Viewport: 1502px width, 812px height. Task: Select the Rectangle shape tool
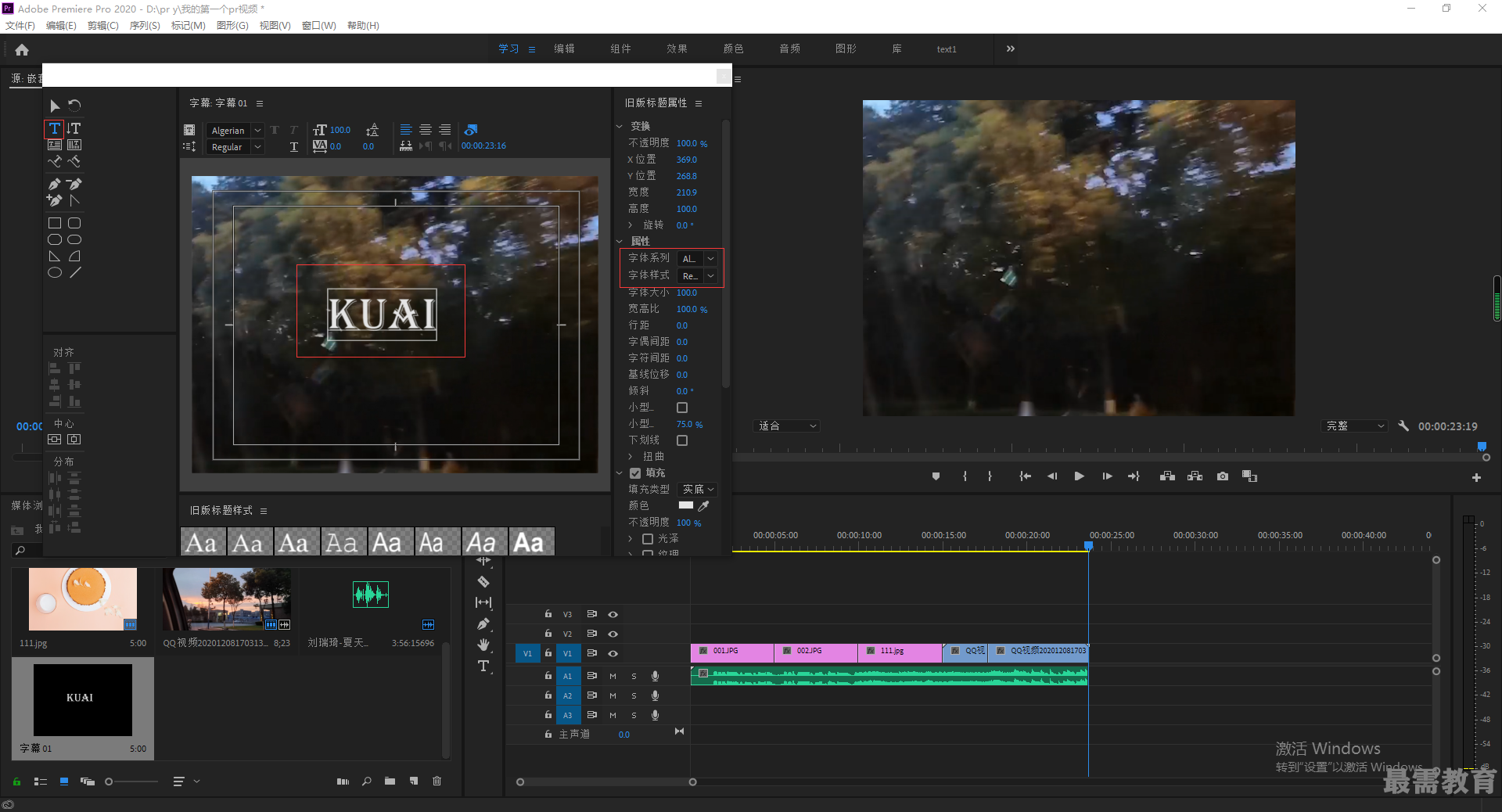pyautogui.click(x=55, y=223)
